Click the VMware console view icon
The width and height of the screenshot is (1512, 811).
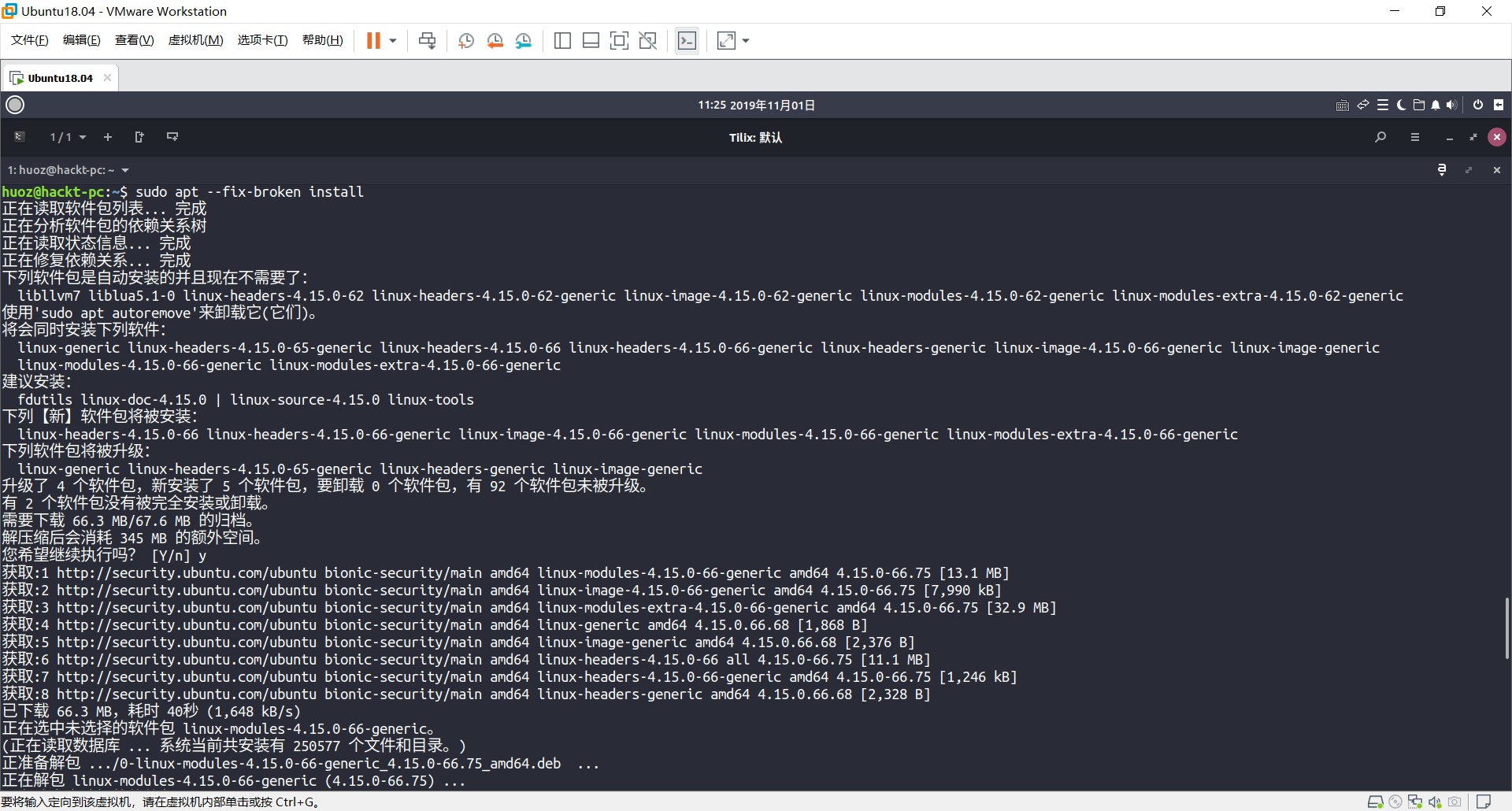pyautogui.click(x=687, y=41)
